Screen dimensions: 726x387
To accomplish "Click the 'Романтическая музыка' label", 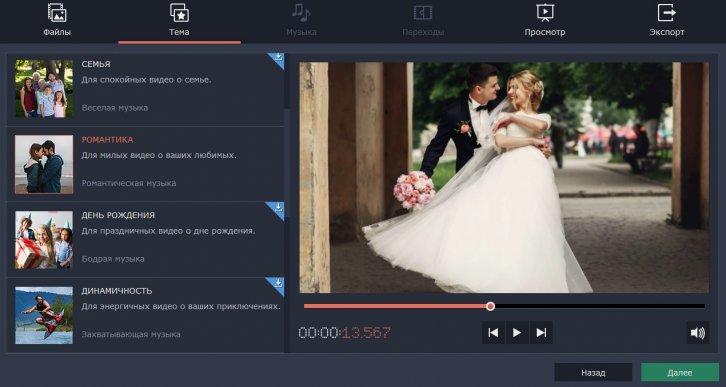I will coord(129,183).
